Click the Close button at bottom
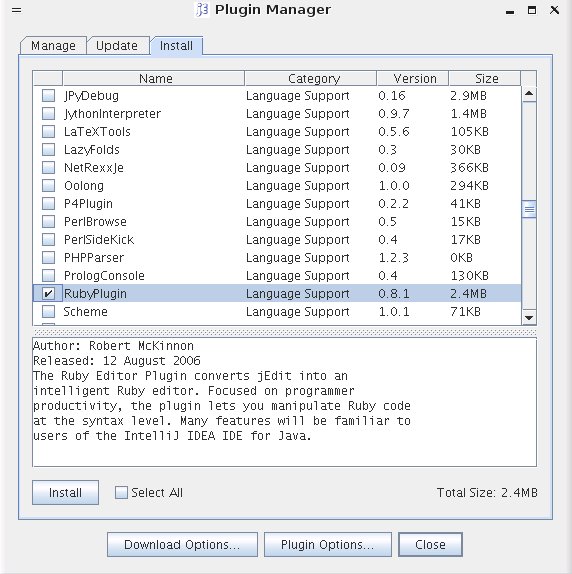 tap(430, 544)
